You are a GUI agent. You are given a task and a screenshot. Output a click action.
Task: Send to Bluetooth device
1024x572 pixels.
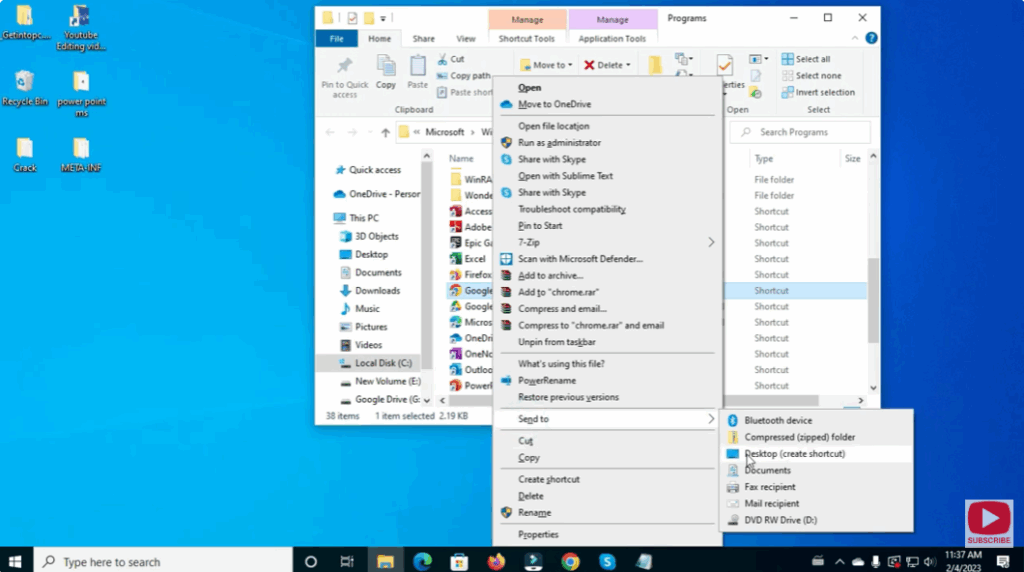[x=778, y=421]
